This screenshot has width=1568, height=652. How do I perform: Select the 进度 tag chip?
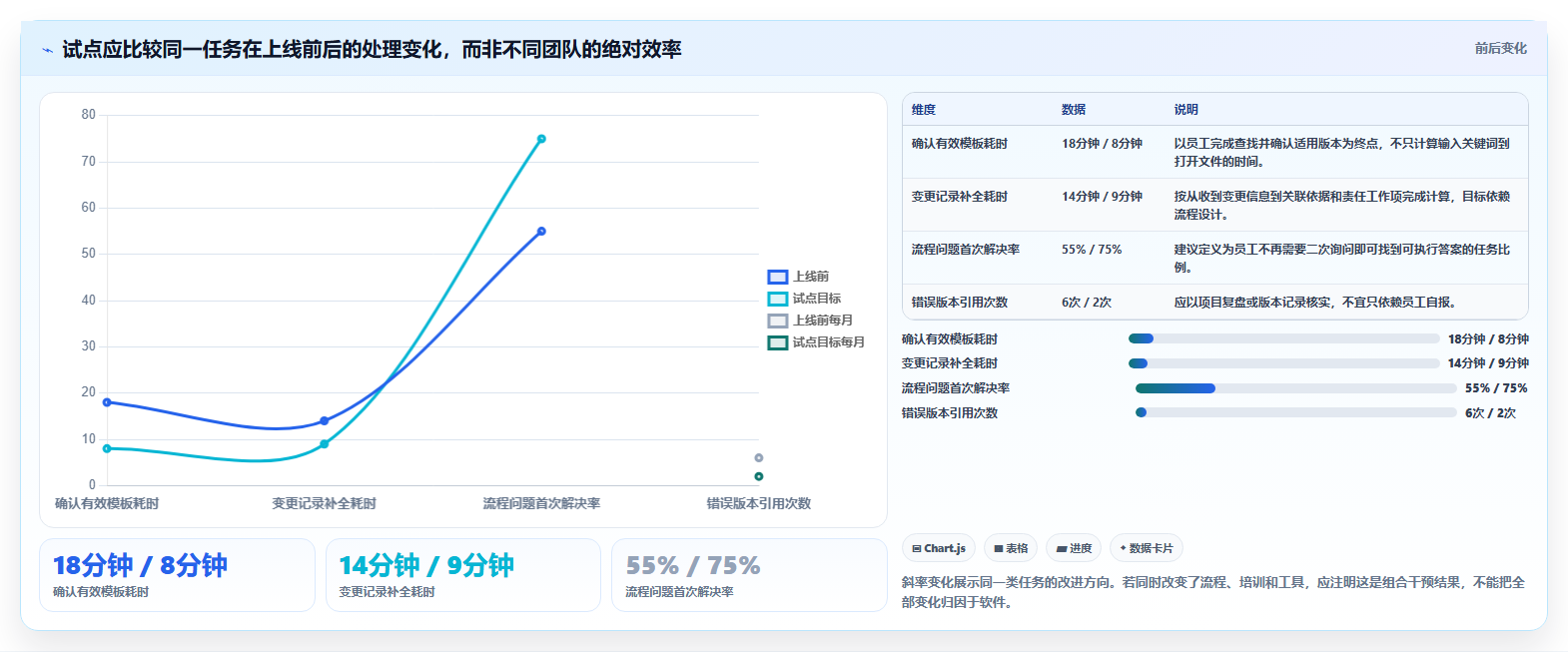pyautogui.click(x=1074, y=548)
